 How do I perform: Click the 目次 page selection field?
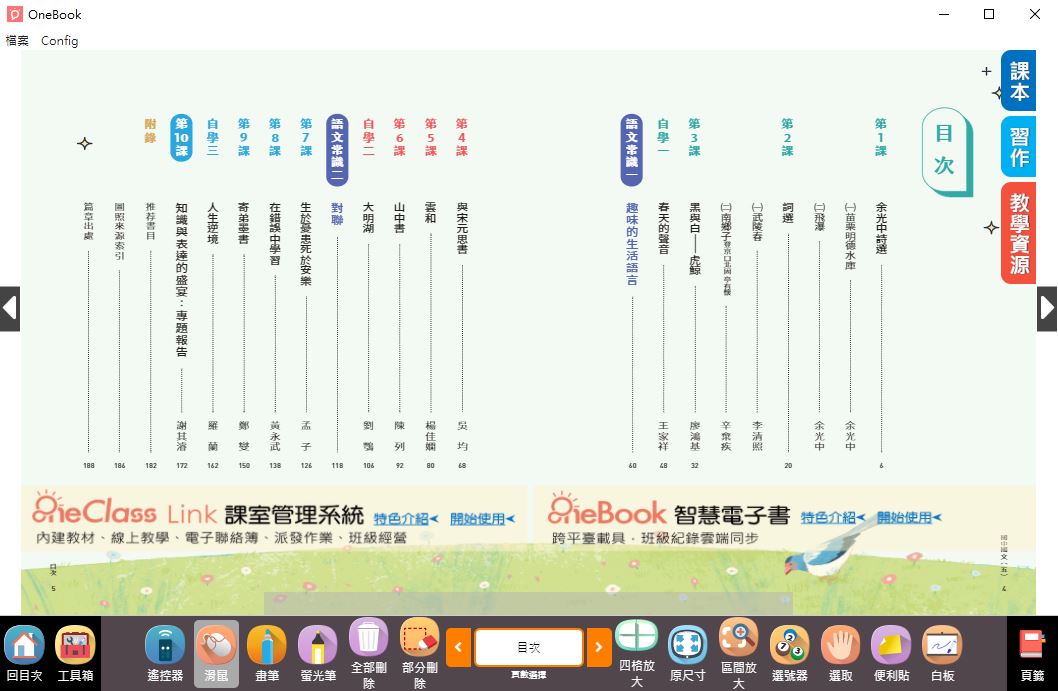pos(528,647)
